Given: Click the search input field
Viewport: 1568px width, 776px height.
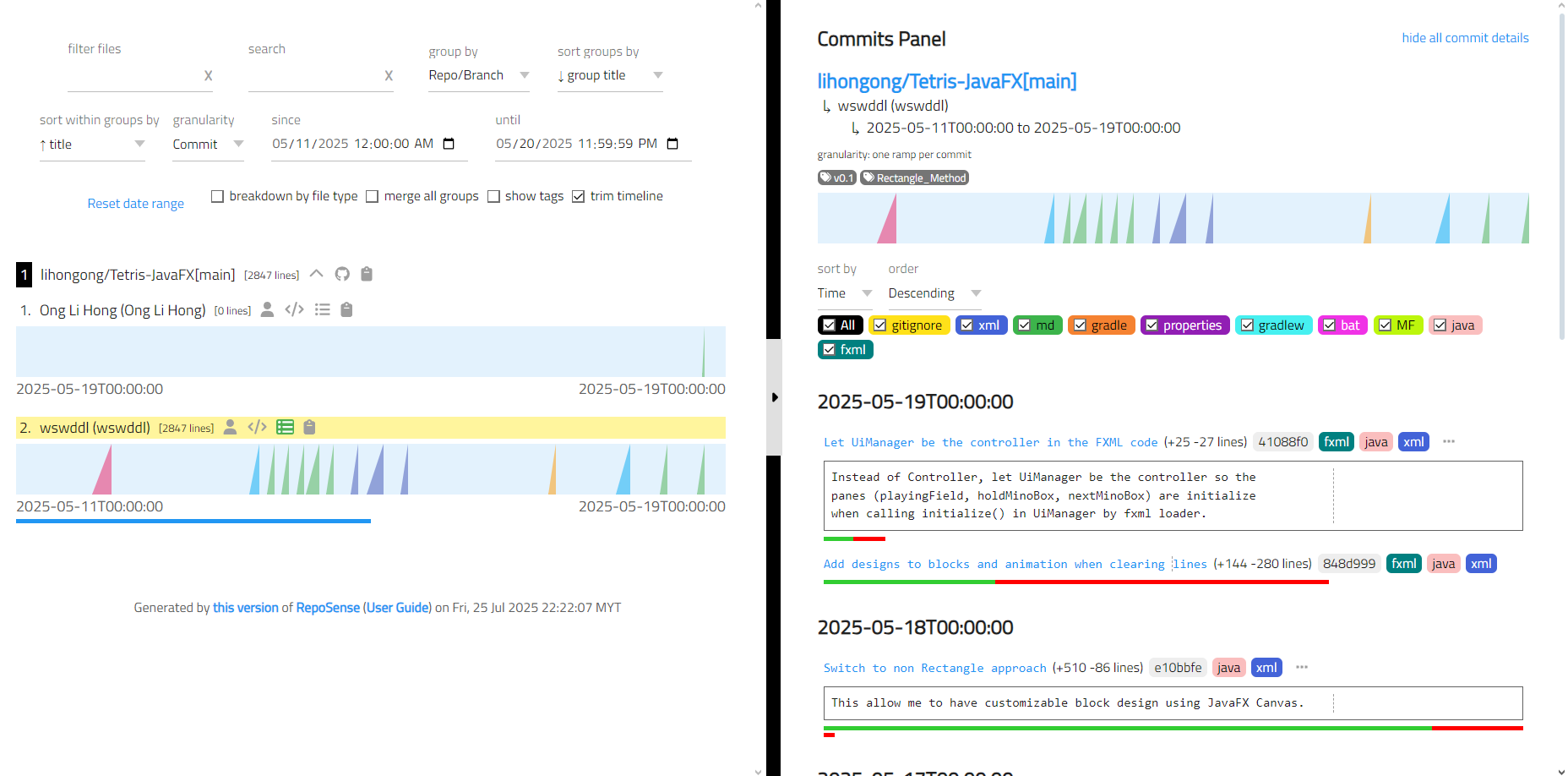Looking at the screenshot, I should coord(314,76).
